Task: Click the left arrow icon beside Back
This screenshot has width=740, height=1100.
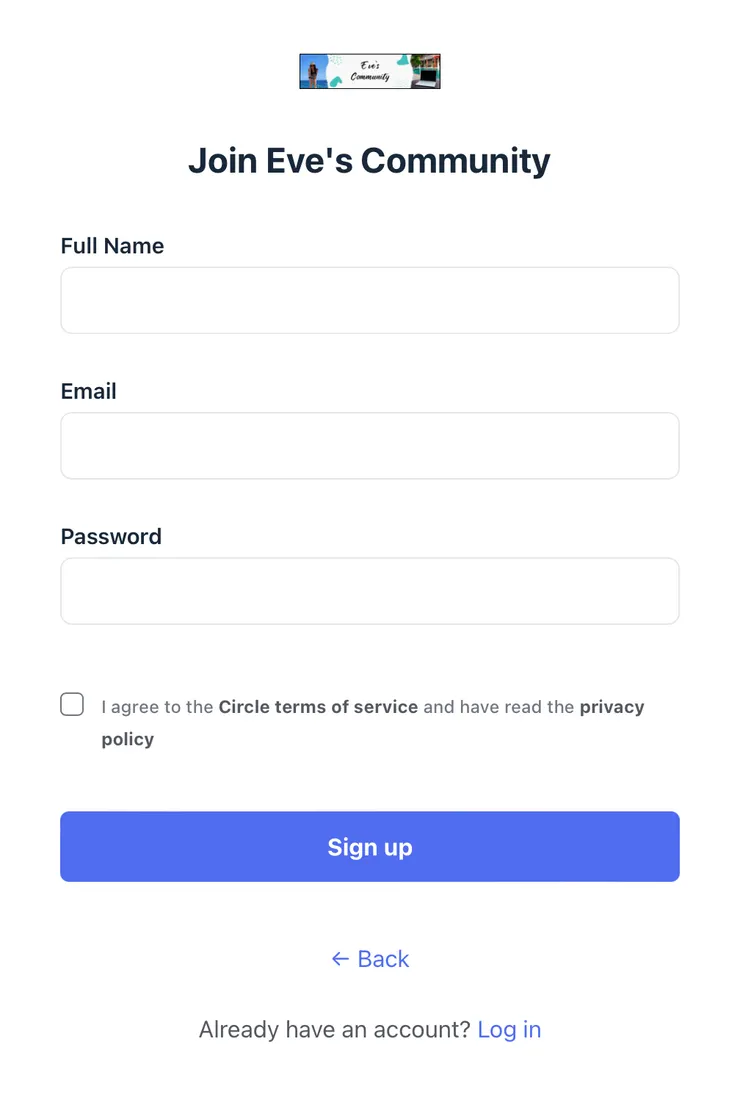Action: click(x=340, y=959)
